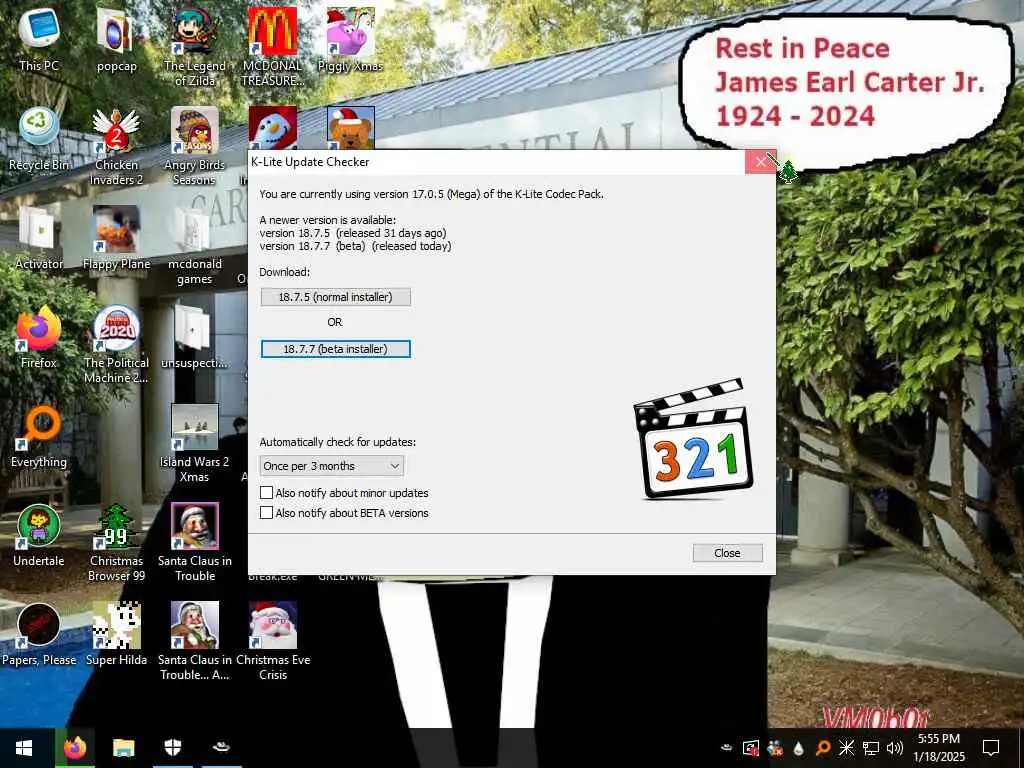Select the Flappy Plane shortcut
The image size is (1024, 768).
pos(116,238)
